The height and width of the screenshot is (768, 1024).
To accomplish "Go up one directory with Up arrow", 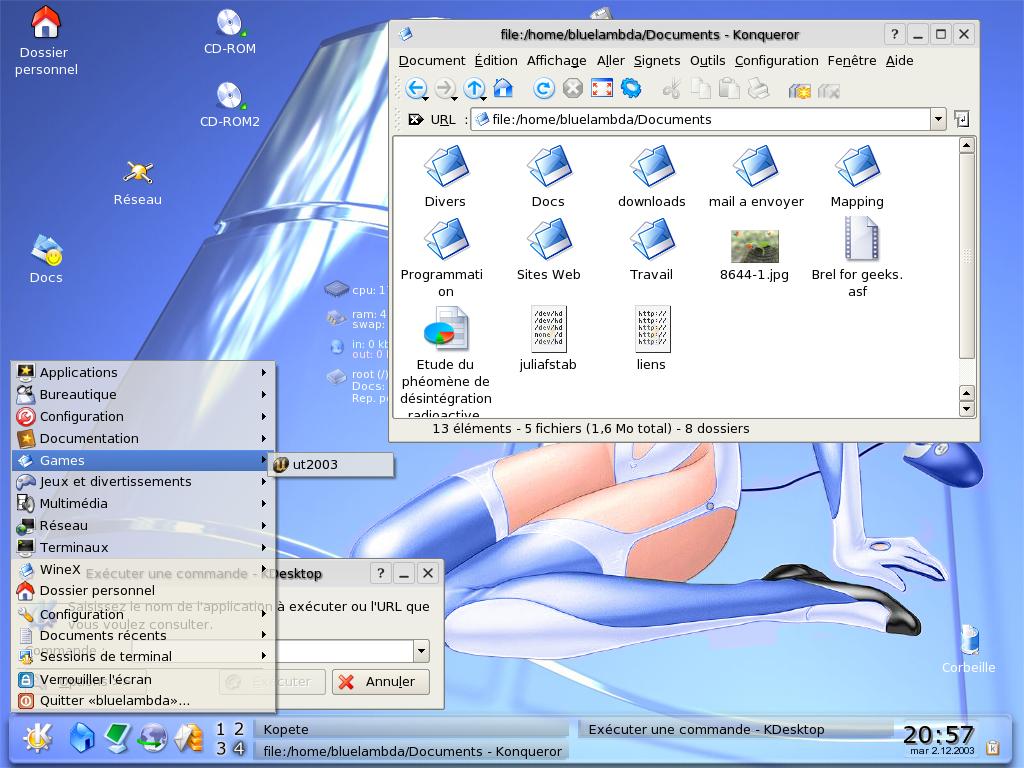I will coord(474,89).
